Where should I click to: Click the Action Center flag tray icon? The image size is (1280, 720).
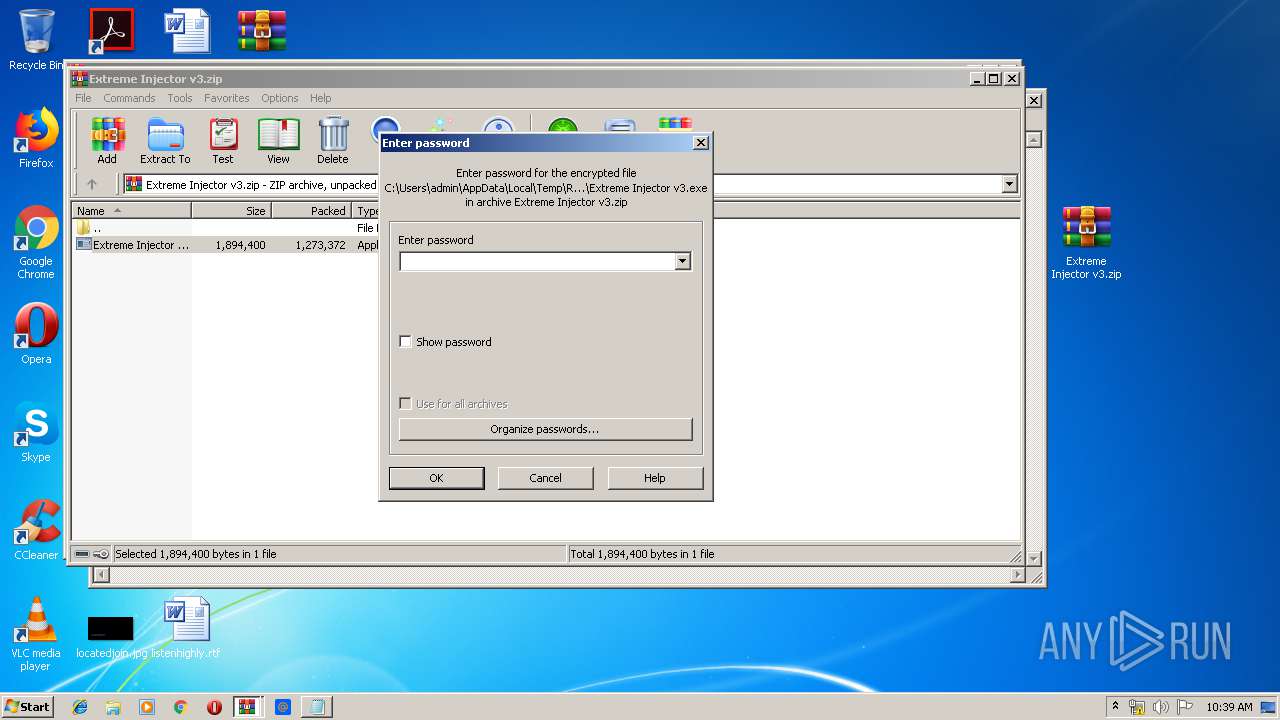click(1184, 707)
